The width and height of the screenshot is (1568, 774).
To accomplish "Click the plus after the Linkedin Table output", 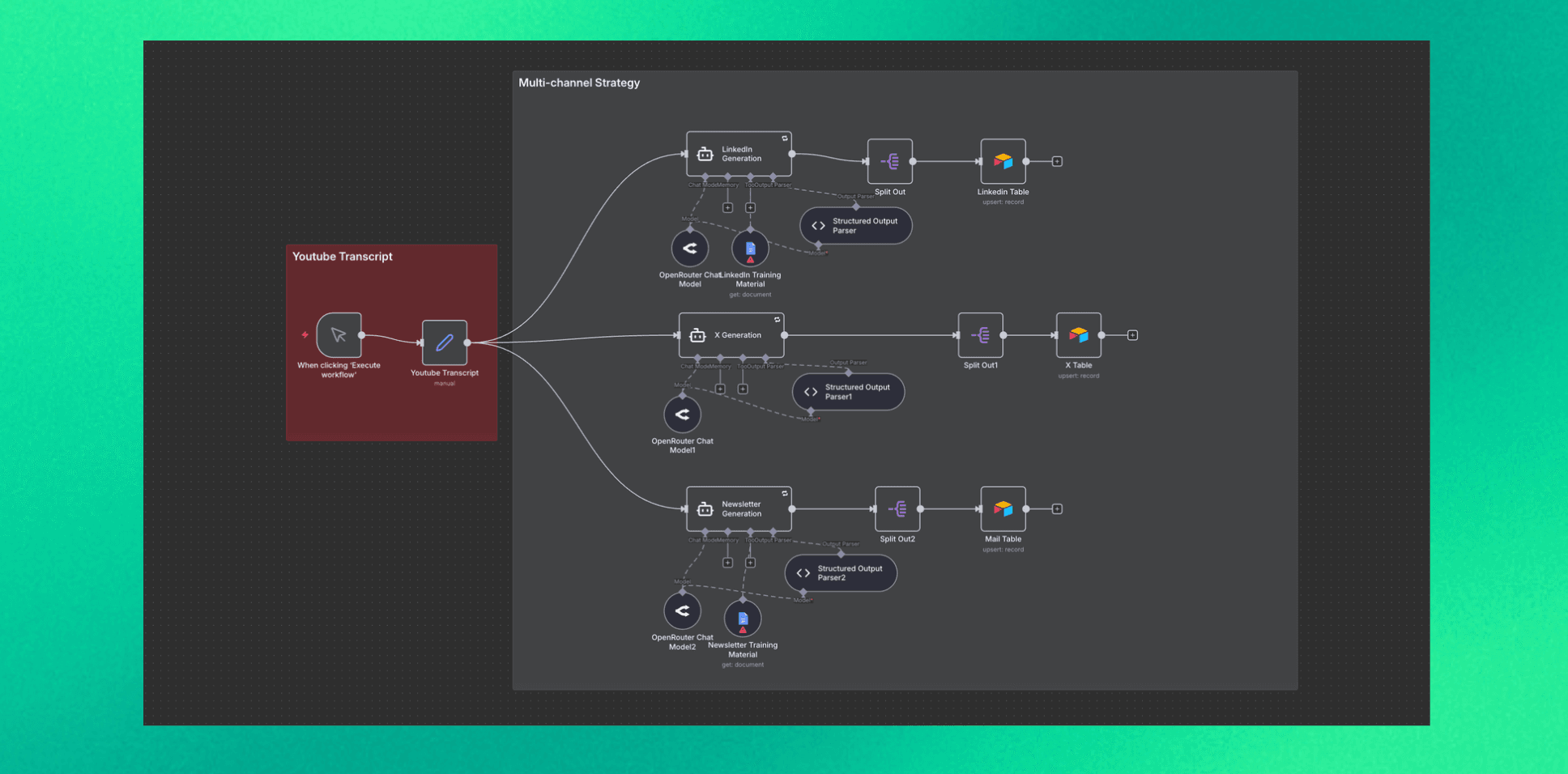I will click(1056, 160).
